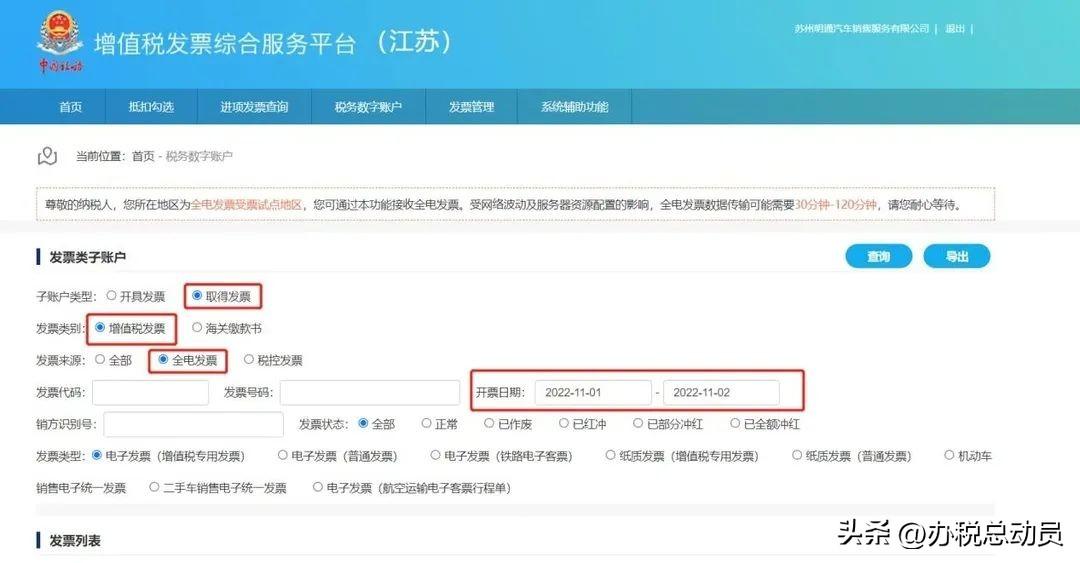Switch to 税务数字账户 menu
Image resolution: width=1080 pixels, height=563 pixels.
click(x=368, y=107)
